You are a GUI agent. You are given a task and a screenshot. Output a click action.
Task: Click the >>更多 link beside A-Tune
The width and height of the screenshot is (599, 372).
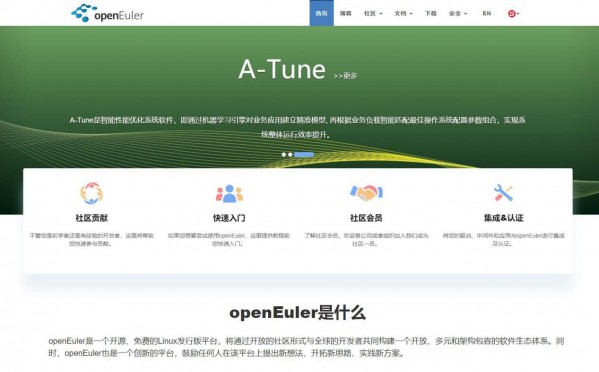(x=345, y=76)
